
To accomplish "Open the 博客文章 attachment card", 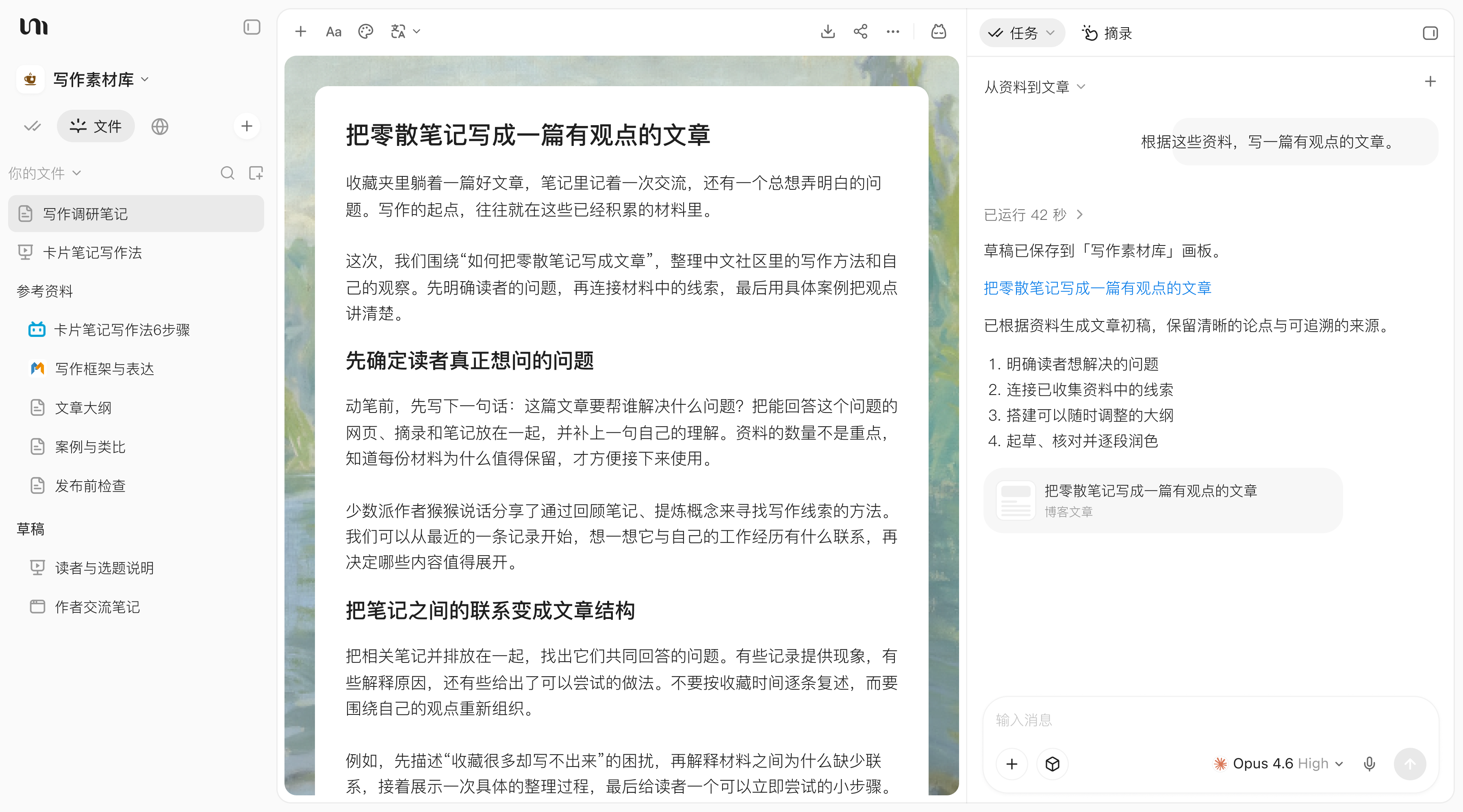I will point(1163,500).
